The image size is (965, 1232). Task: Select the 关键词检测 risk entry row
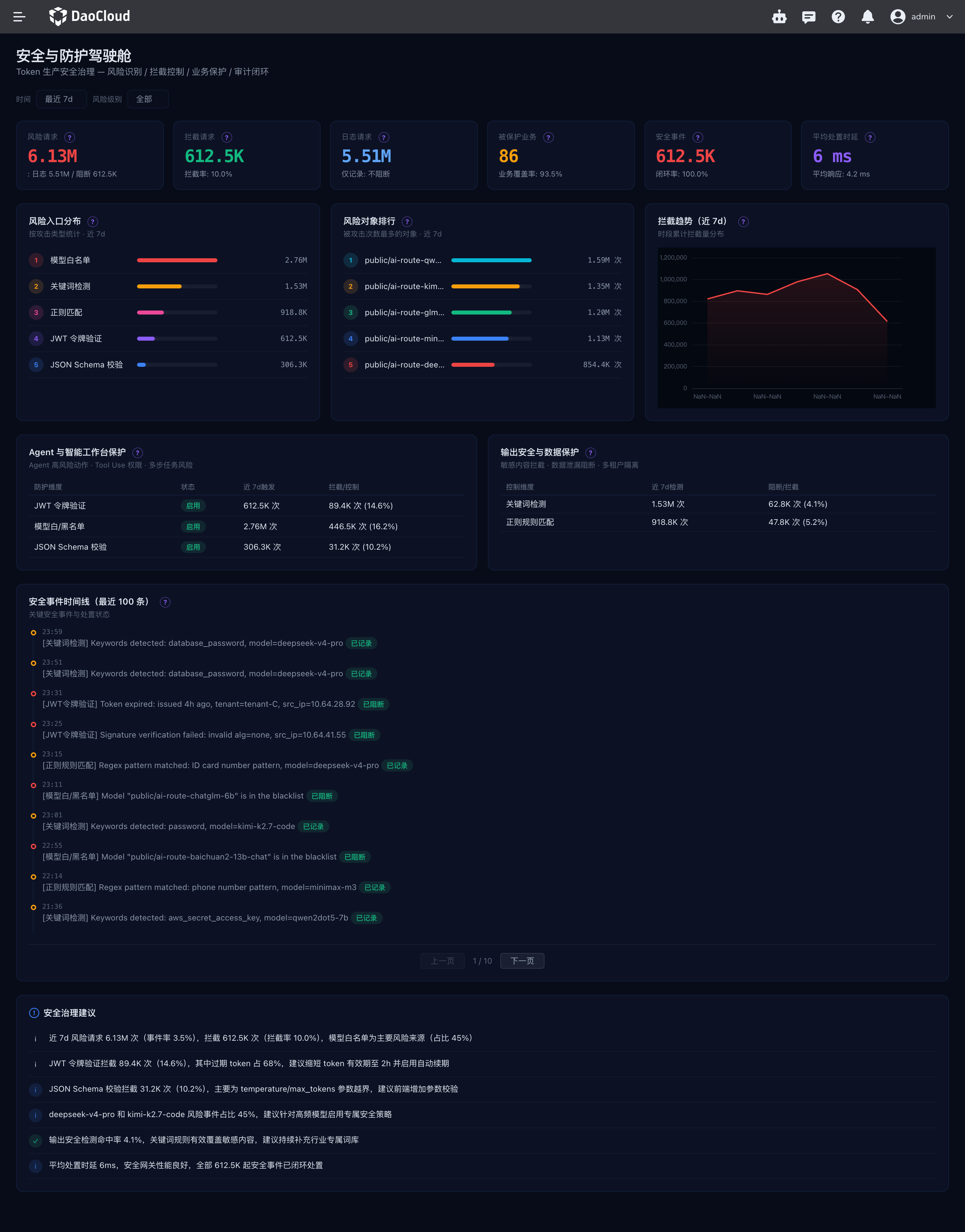click(x=168, y=286)
